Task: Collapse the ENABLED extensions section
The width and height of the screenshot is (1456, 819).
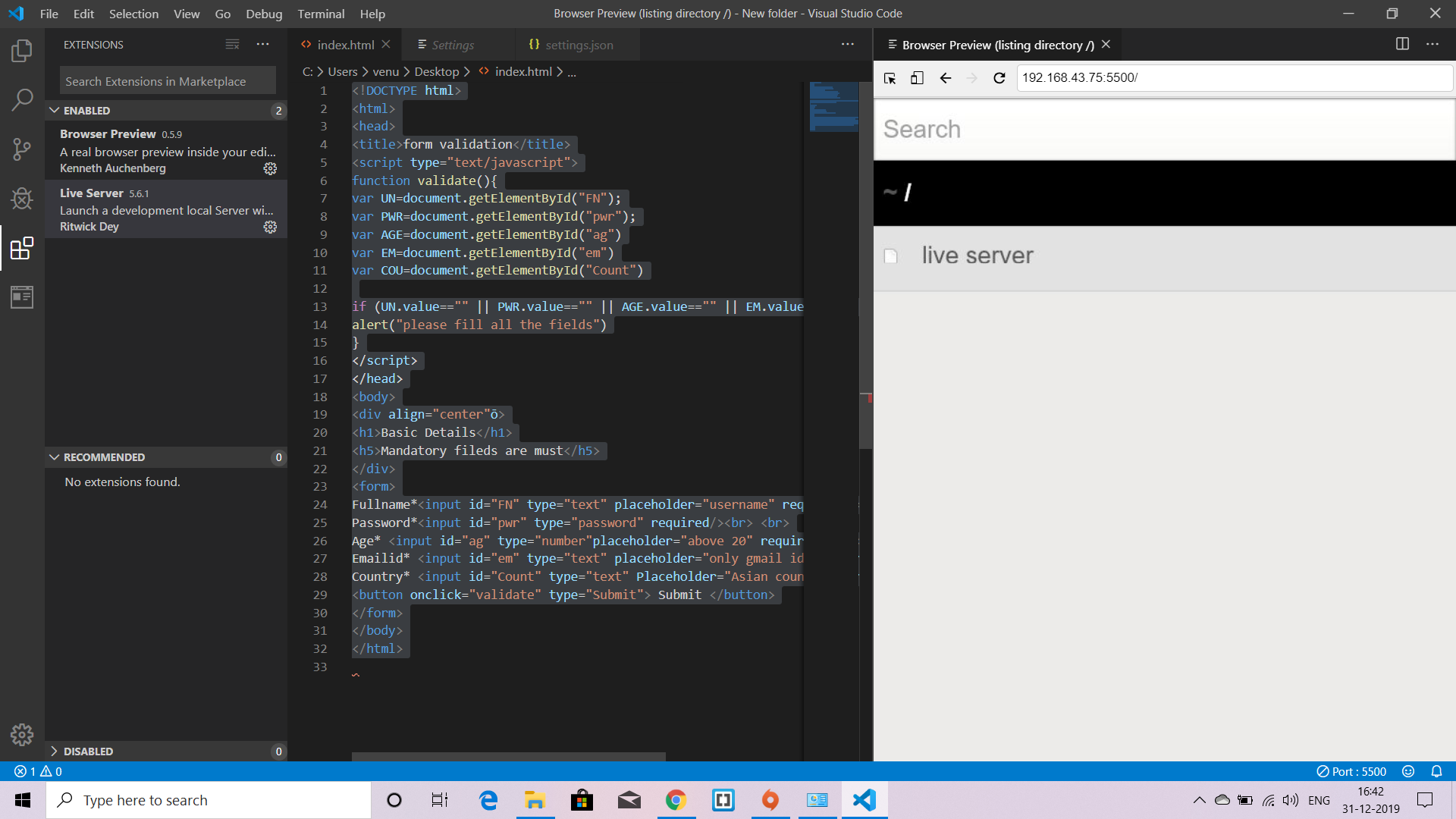Action: click(54, 110)
